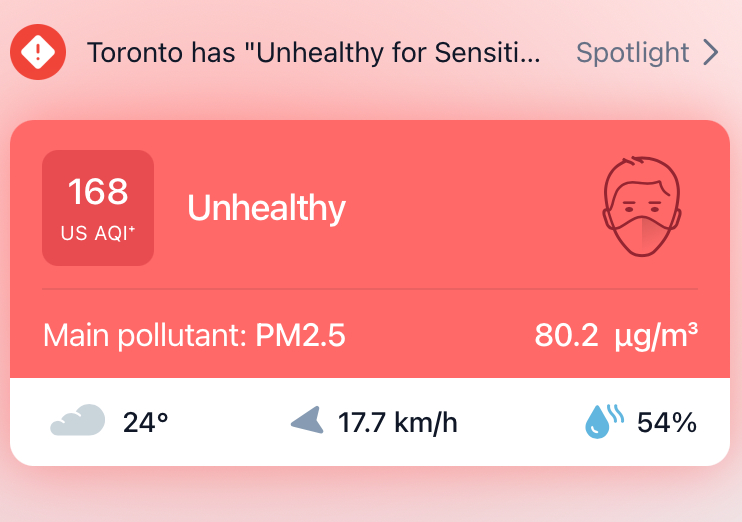Click the 168 AQI number
This screenshot has width=742, height=522.
click(98, 190)
